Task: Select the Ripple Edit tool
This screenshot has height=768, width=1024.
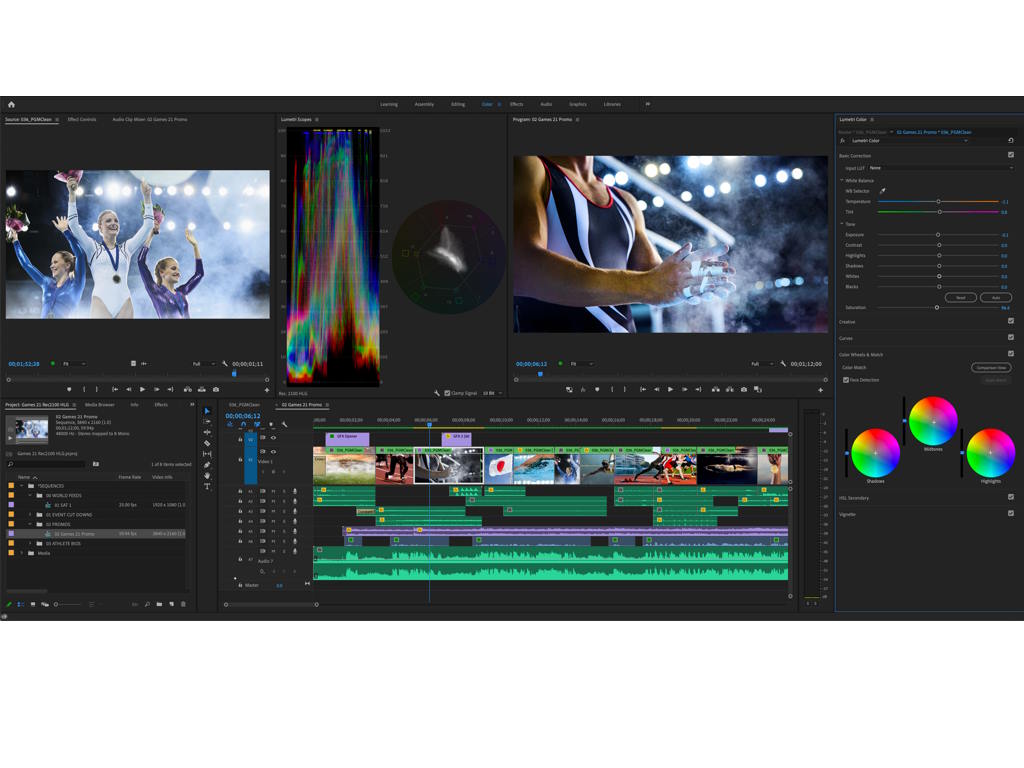Action: click(207, 432)
